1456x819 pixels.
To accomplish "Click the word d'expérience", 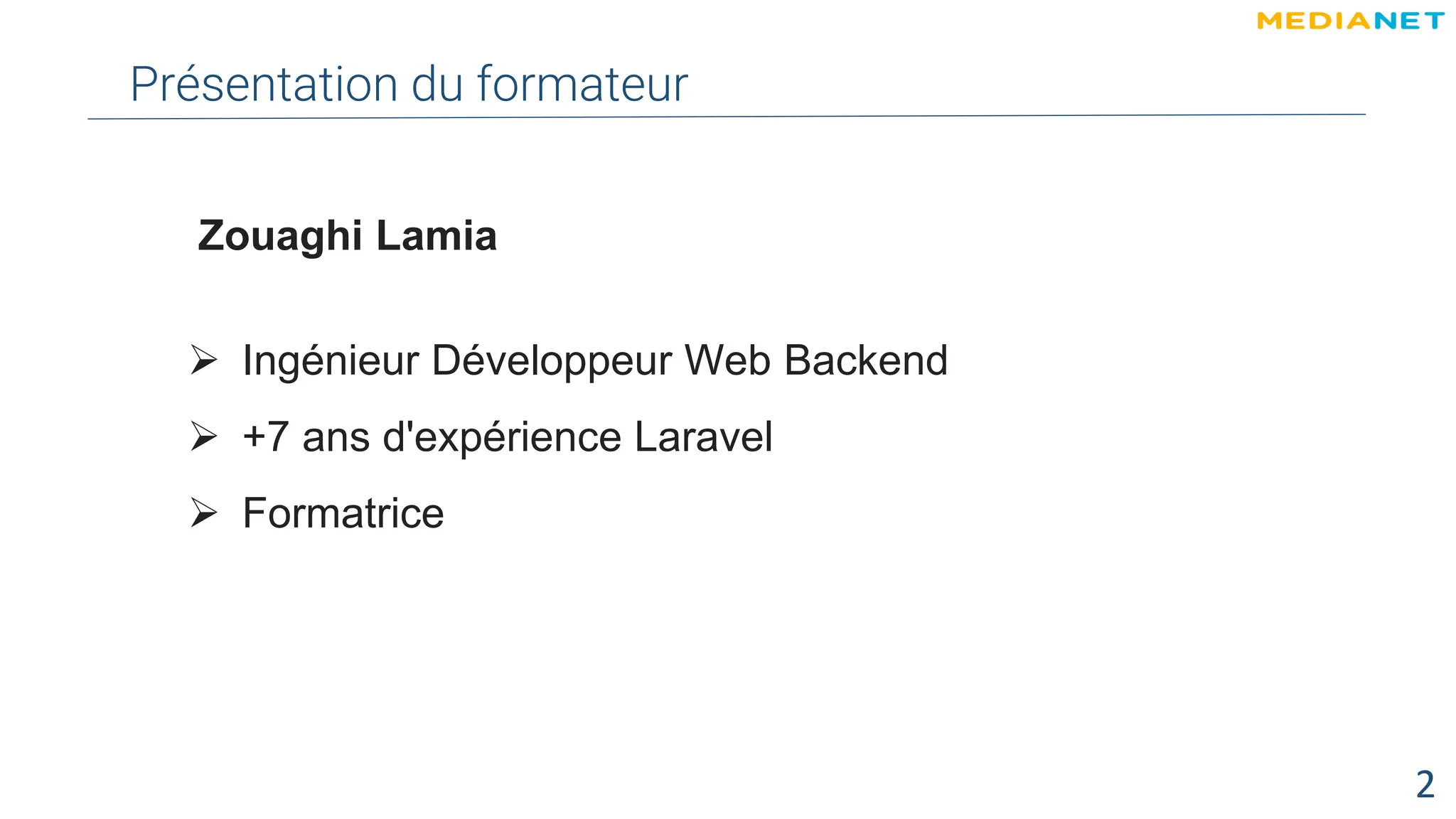I will click(502, 437).
